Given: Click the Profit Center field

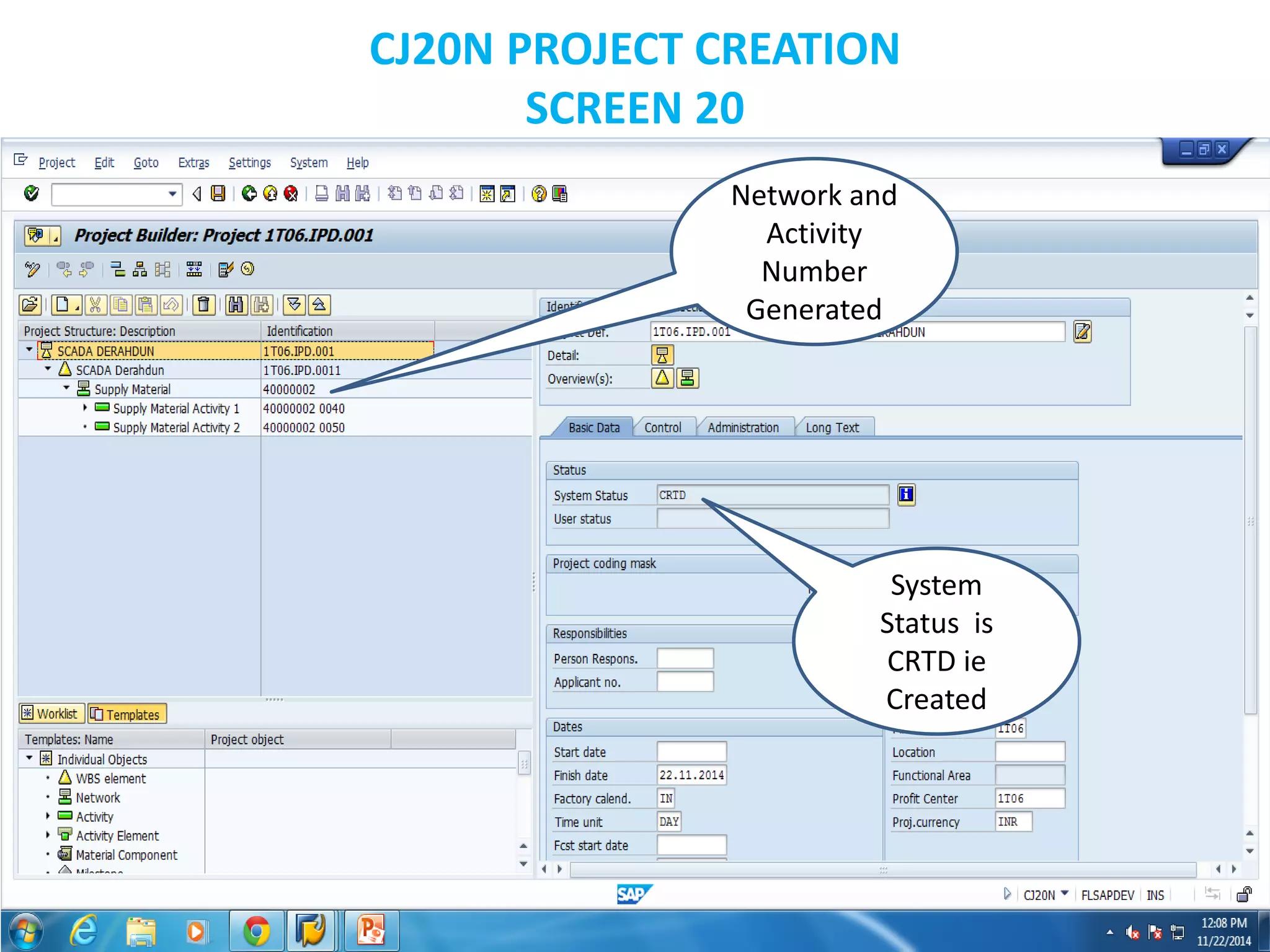Looking at the screenshot, I should [1030, 798].
